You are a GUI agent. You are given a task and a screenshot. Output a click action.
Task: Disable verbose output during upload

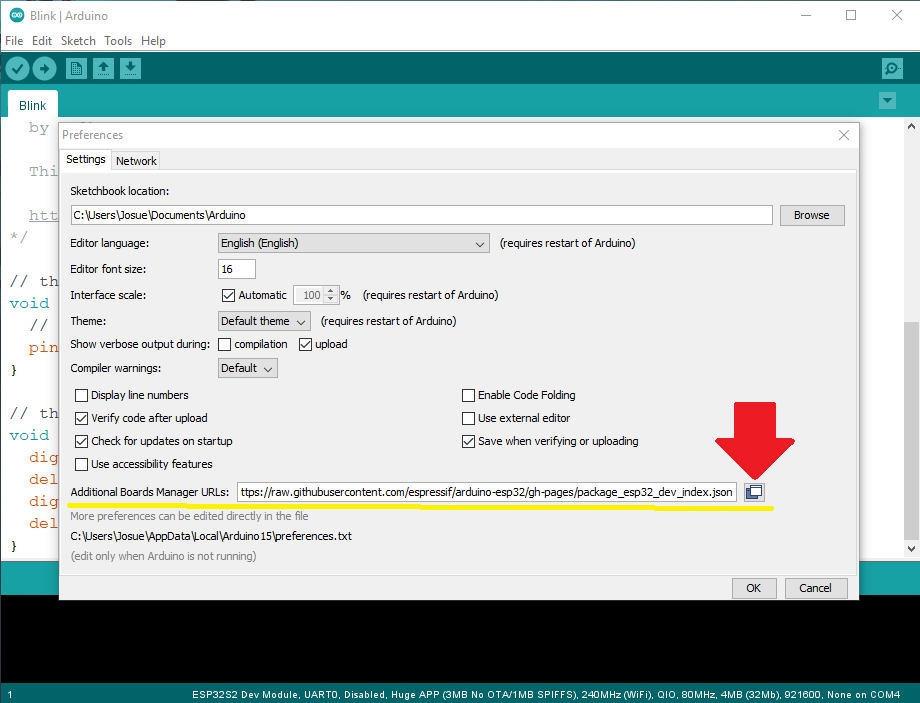pos(305,344)
